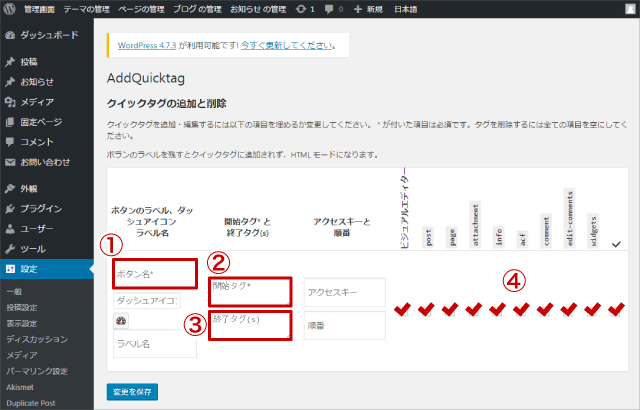
Task: Open パーマリンク設定 settings submenu
Action: [37, 371]
